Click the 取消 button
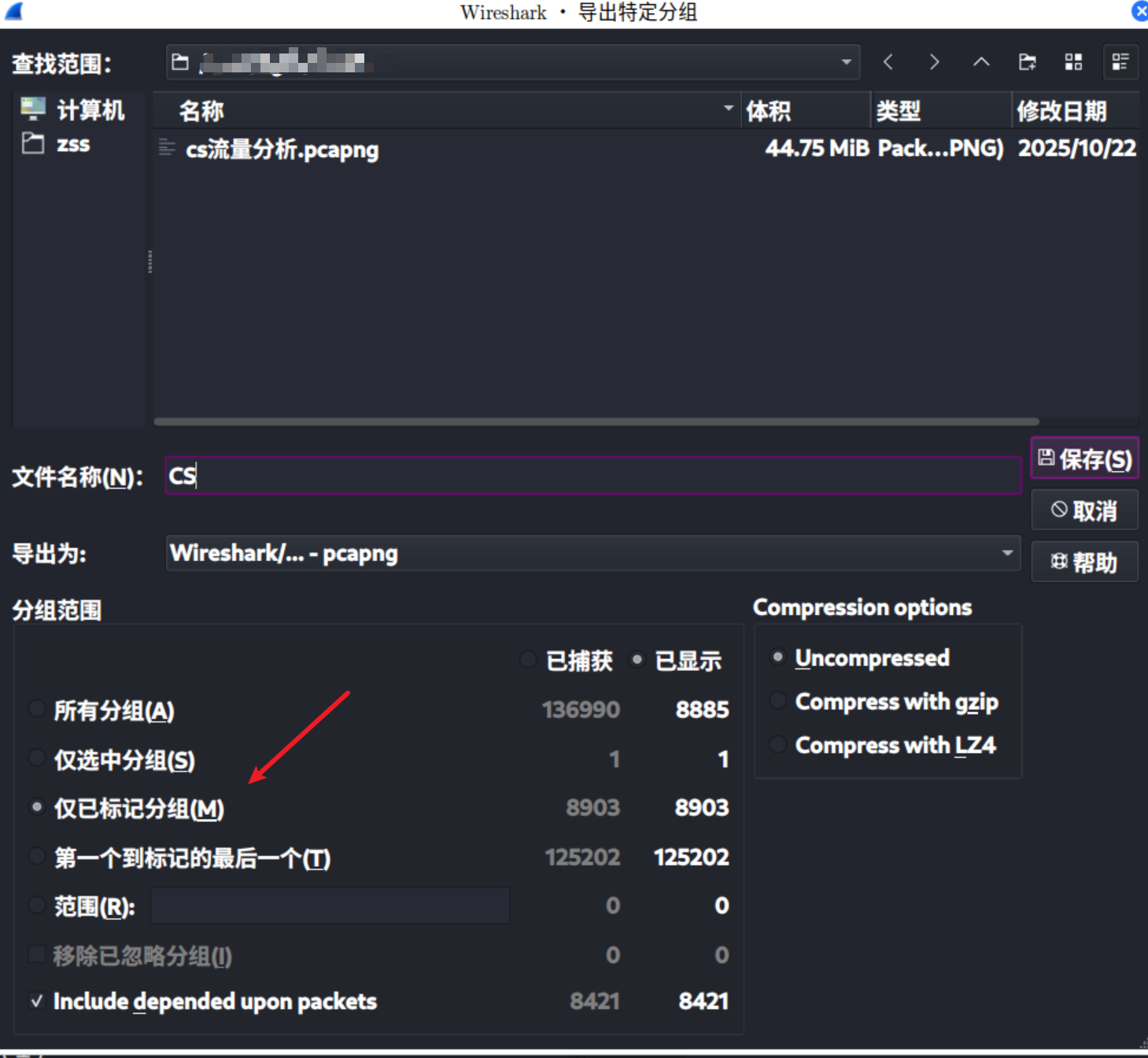The image size is (1148, 1058). pyautogui.click(x=1084, y=511)
